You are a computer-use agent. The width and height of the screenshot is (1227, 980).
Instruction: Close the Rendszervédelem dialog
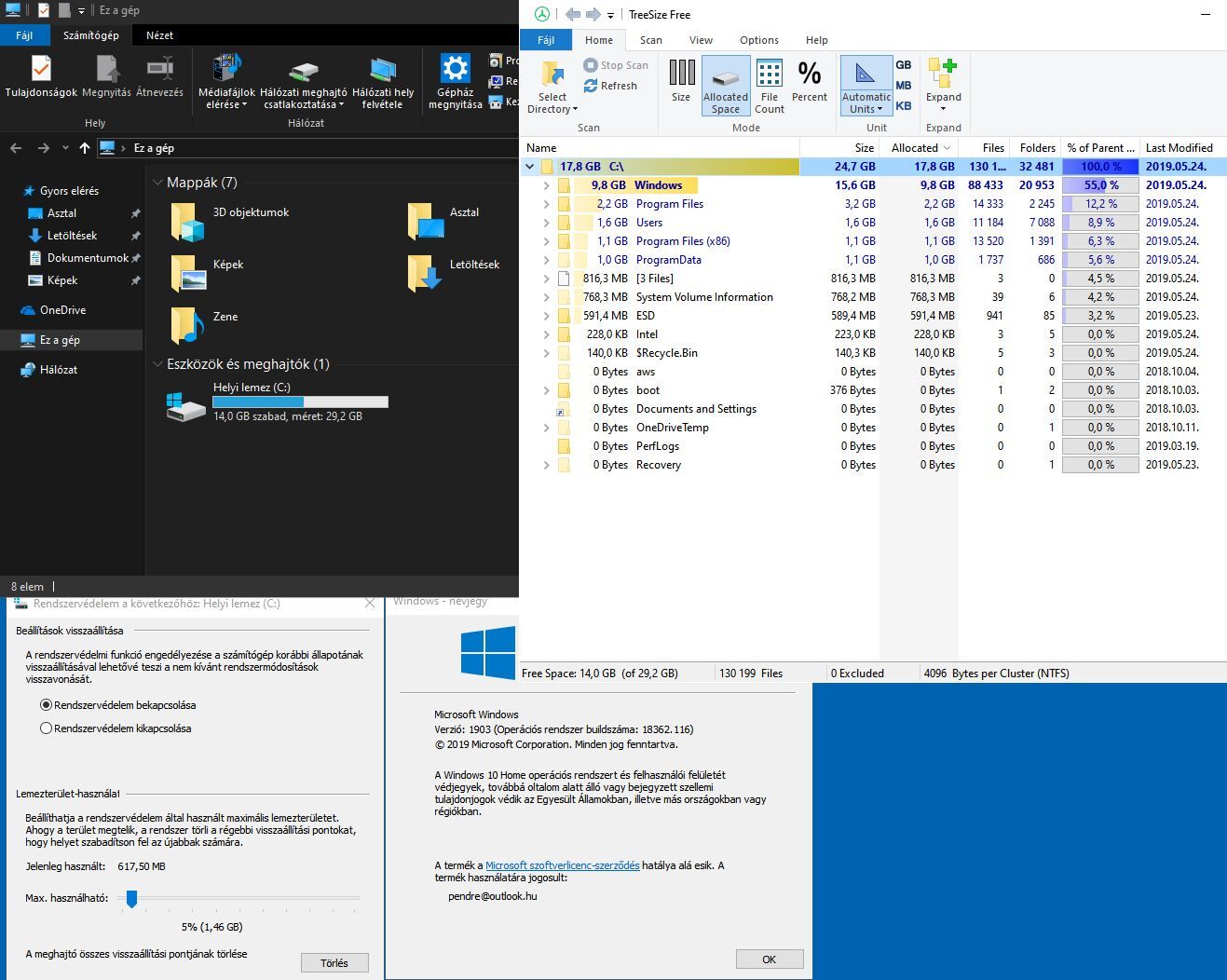(370, 604)
